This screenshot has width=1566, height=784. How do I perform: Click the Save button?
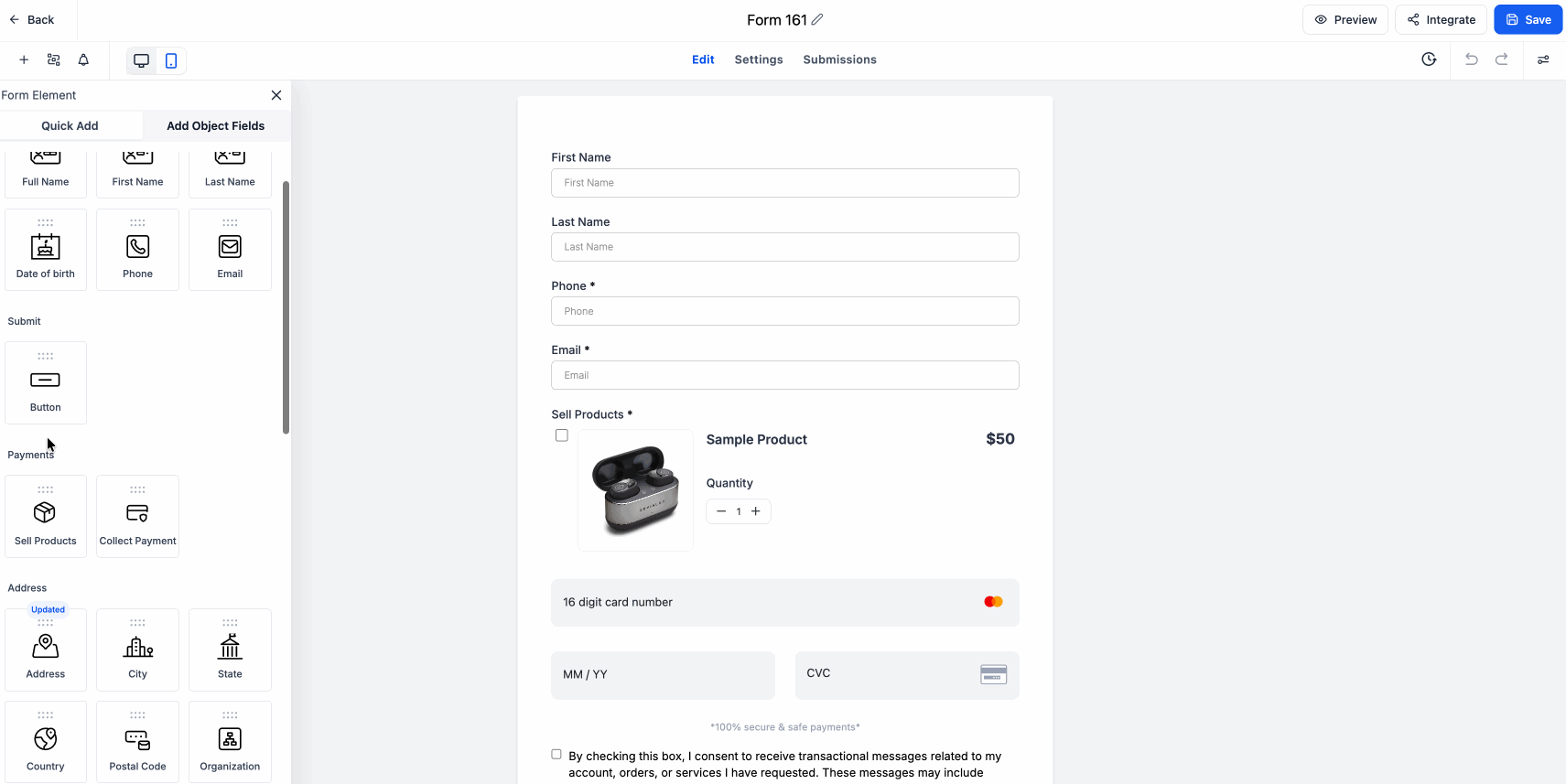[1528, 19]
